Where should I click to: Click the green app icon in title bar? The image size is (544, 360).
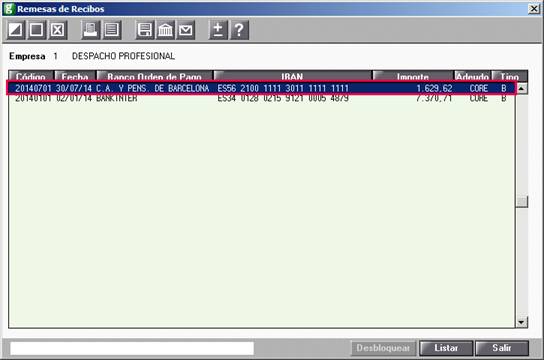[x=8, y=9]
